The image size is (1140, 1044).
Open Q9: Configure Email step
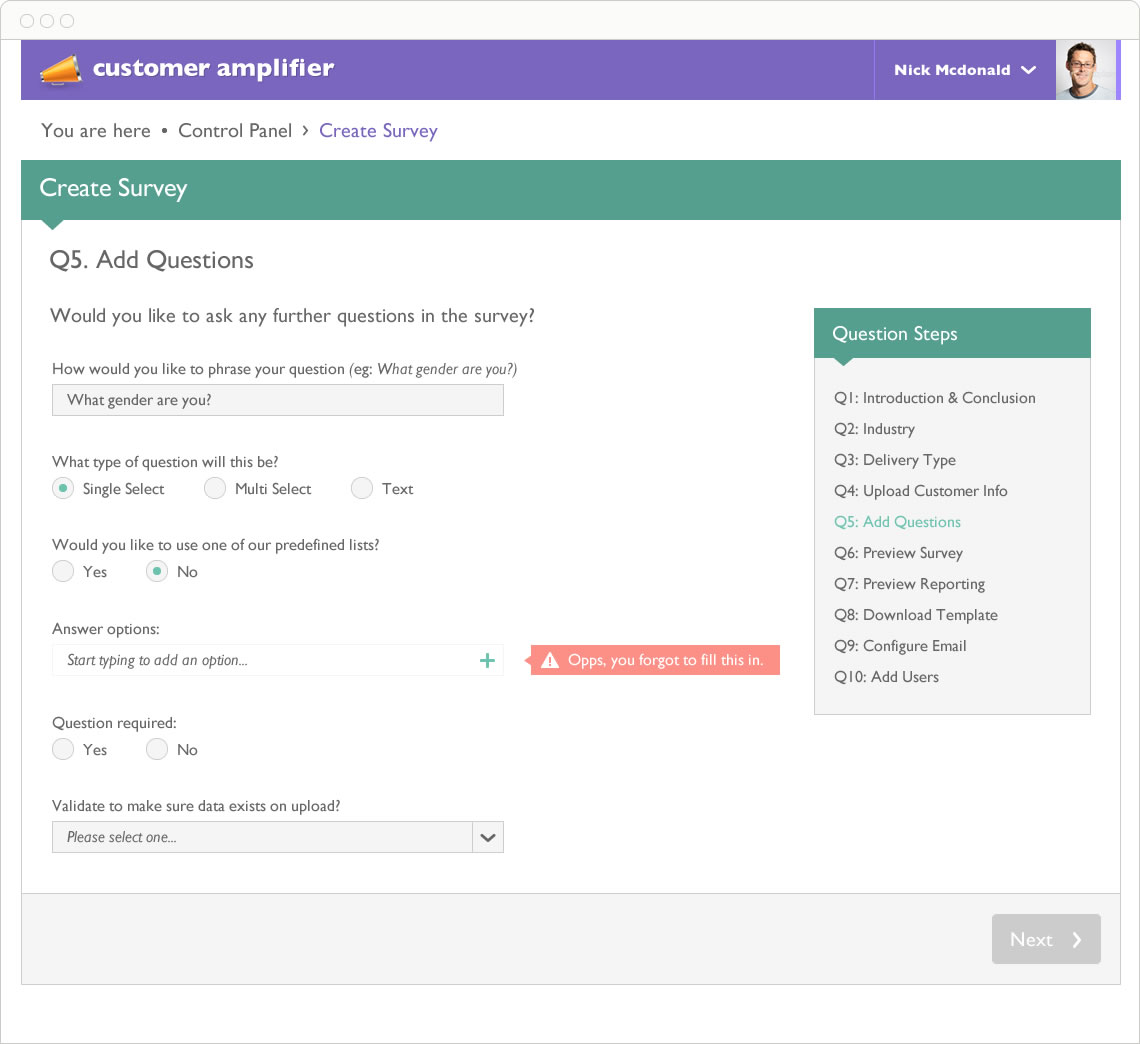[x=900, y=646]
